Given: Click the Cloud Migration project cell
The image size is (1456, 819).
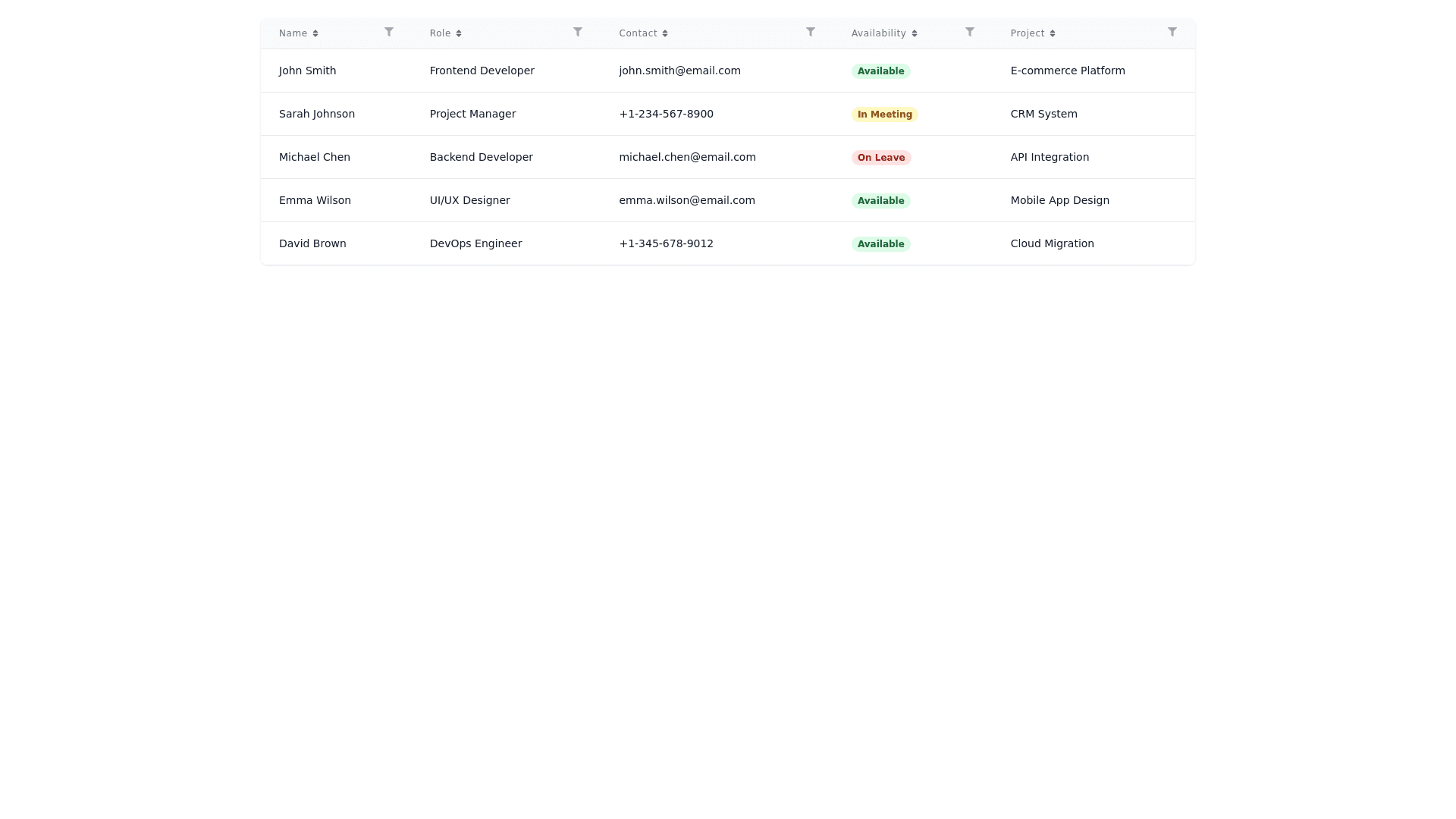Looking at the screenshot, I should (1052, 243).
